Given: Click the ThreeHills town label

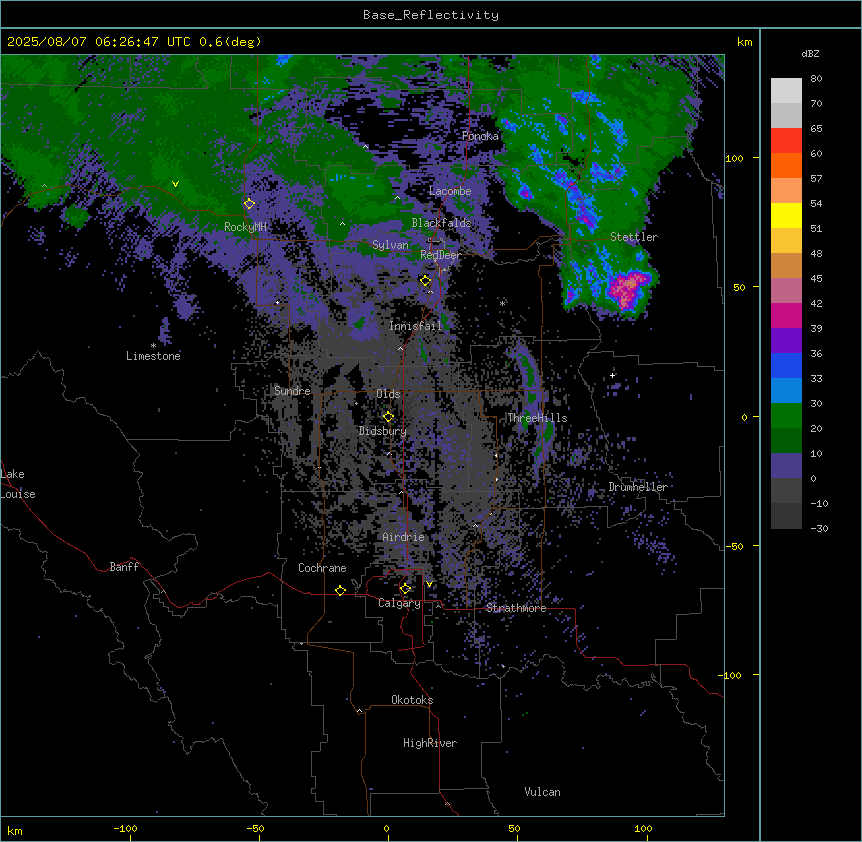Looking at the screenshot, I should coord(537,418).
